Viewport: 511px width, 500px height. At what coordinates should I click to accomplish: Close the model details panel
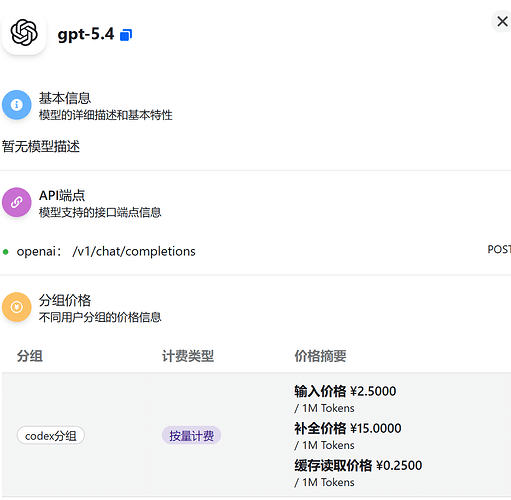[x=502, y=22]
